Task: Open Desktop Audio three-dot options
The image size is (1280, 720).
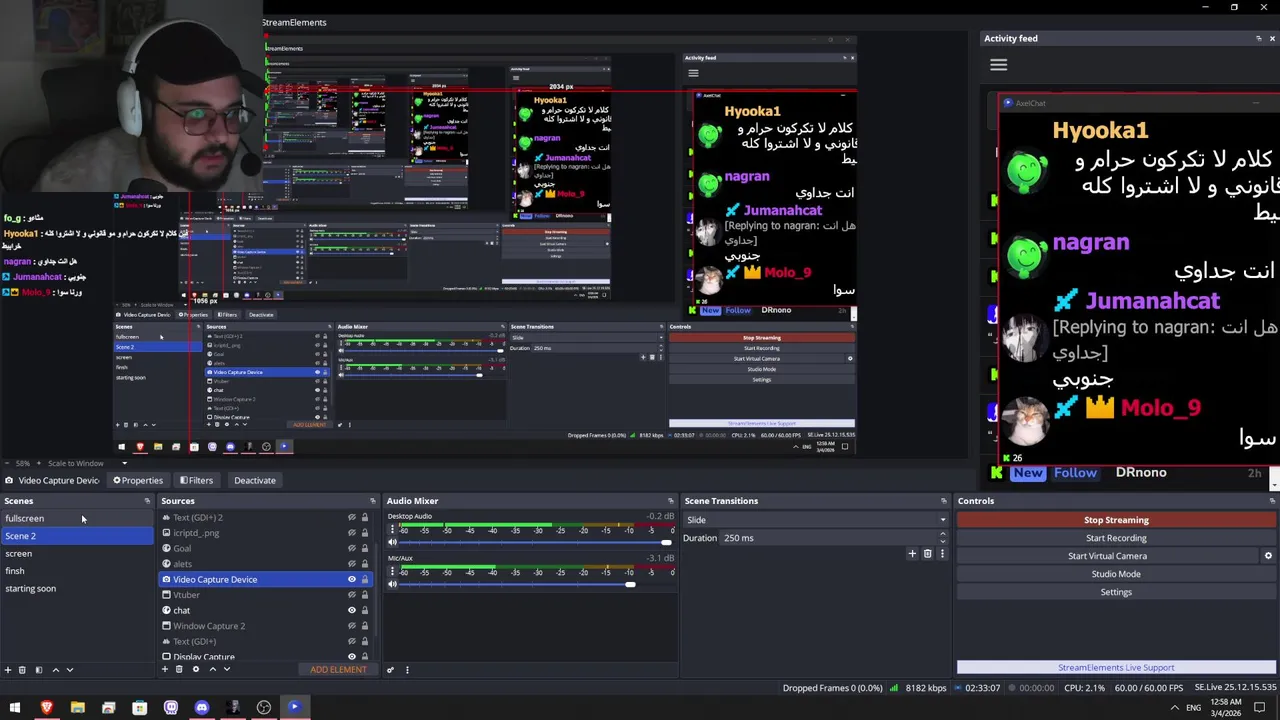Action: (392, 528)
